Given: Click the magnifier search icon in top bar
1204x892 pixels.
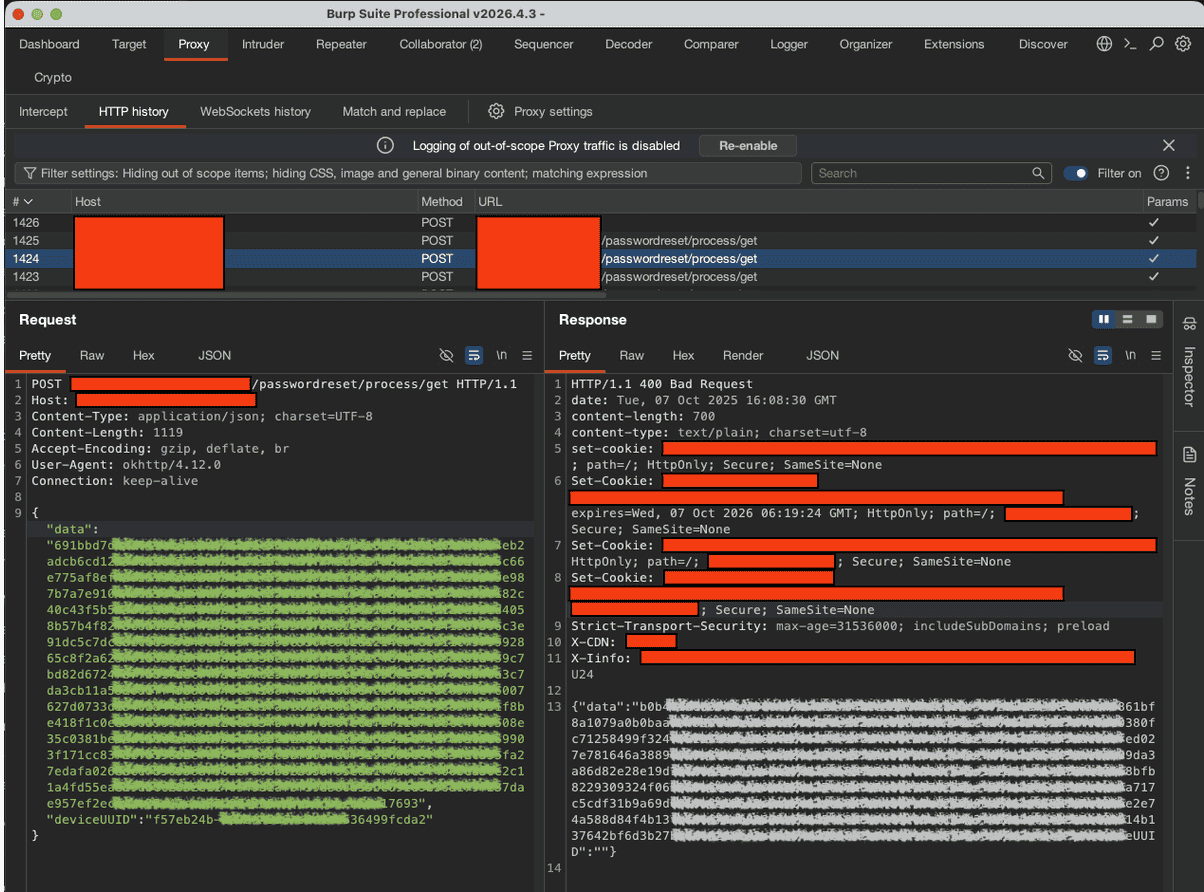Looking at the screenshot, I should (1156, 44).
